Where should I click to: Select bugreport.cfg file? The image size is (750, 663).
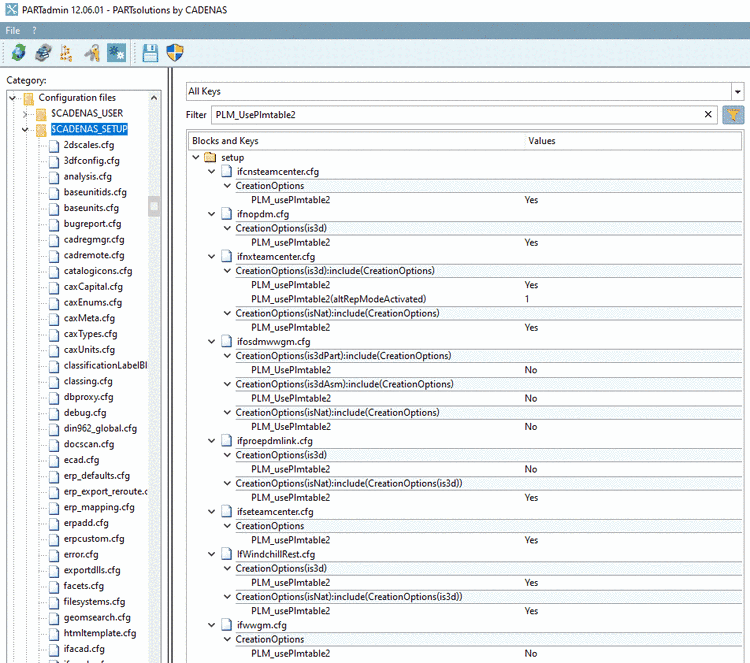[92, 224]
